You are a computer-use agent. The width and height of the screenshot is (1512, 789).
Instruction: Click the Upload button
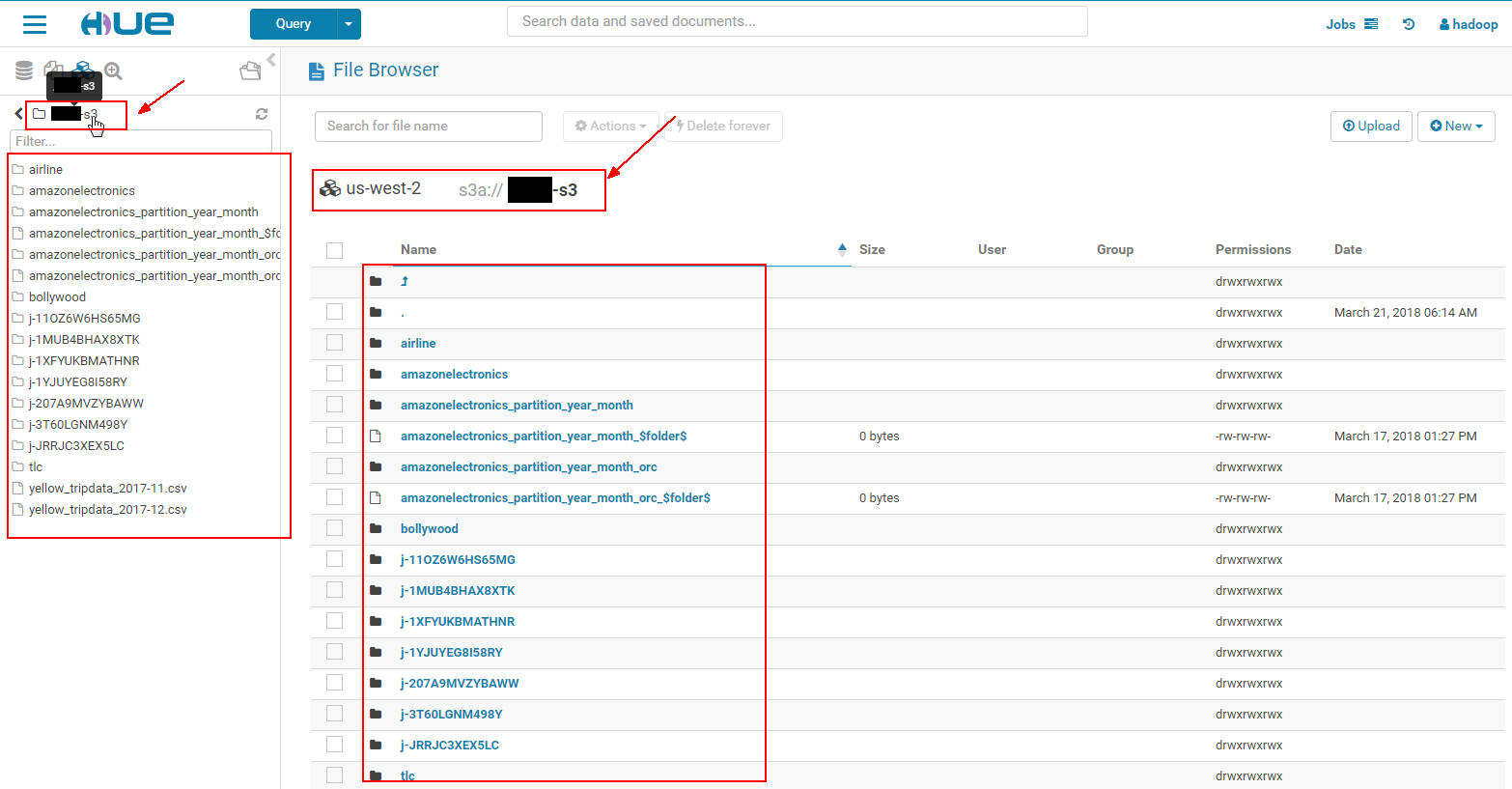tap(1371, 126)
